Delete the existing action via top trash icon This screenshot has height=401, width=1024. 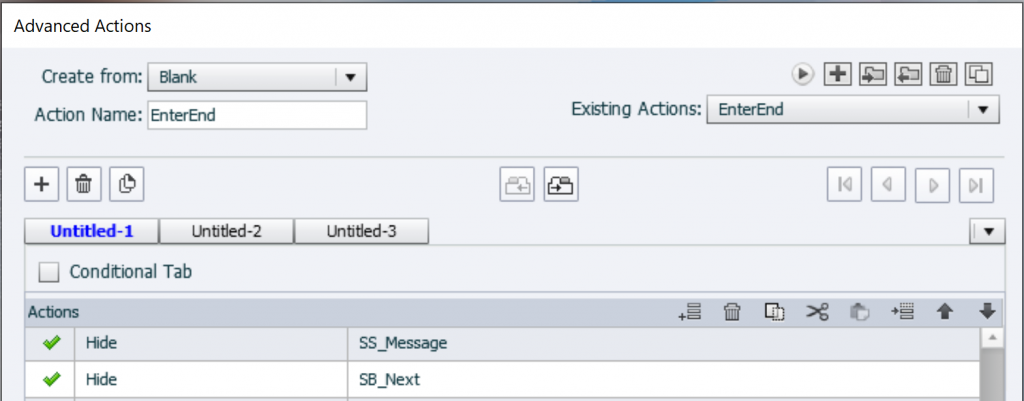point(944,73)
